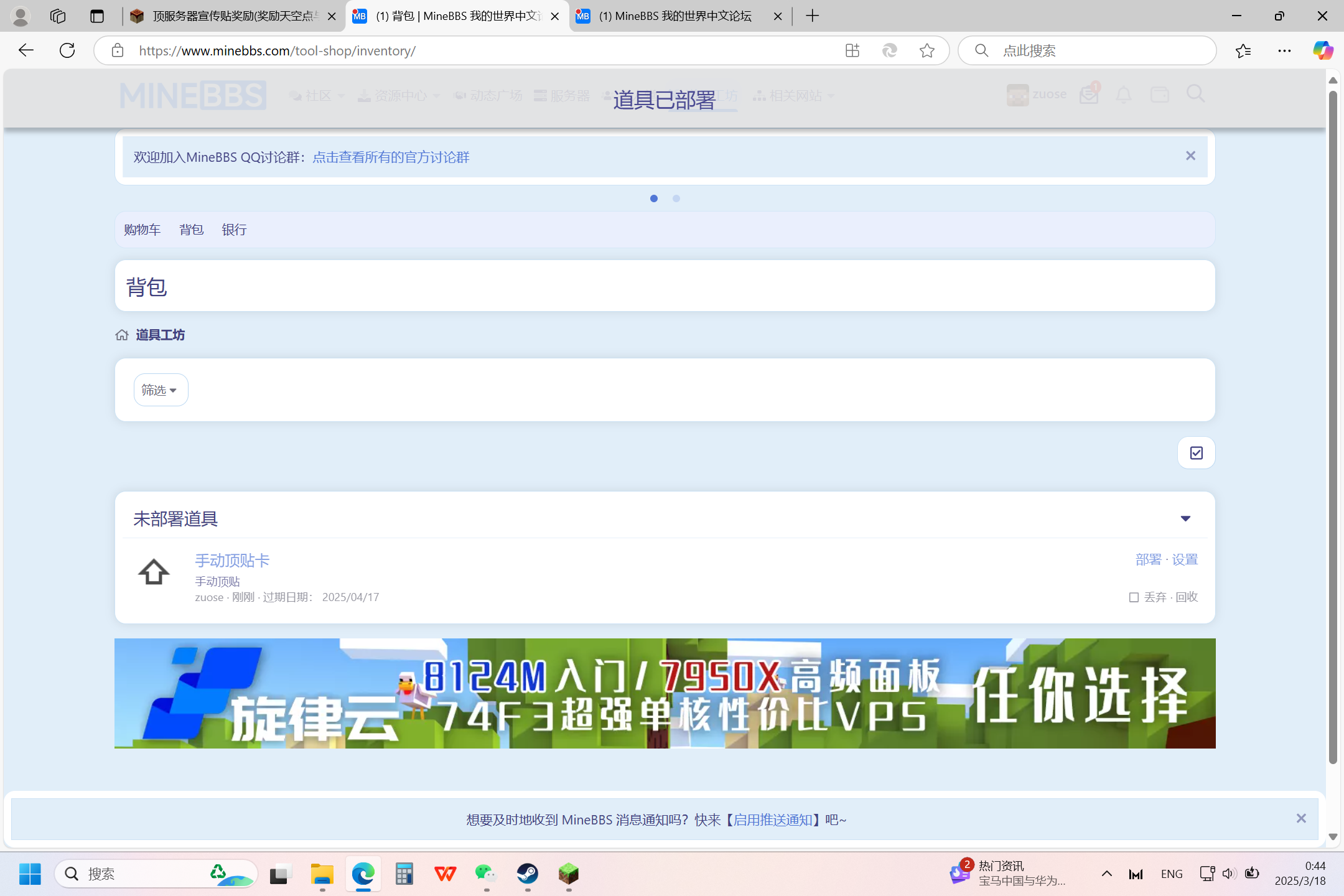Open the Copilot sidebar icon
Screen dimensions: 1344x896
pos(1323,50)
